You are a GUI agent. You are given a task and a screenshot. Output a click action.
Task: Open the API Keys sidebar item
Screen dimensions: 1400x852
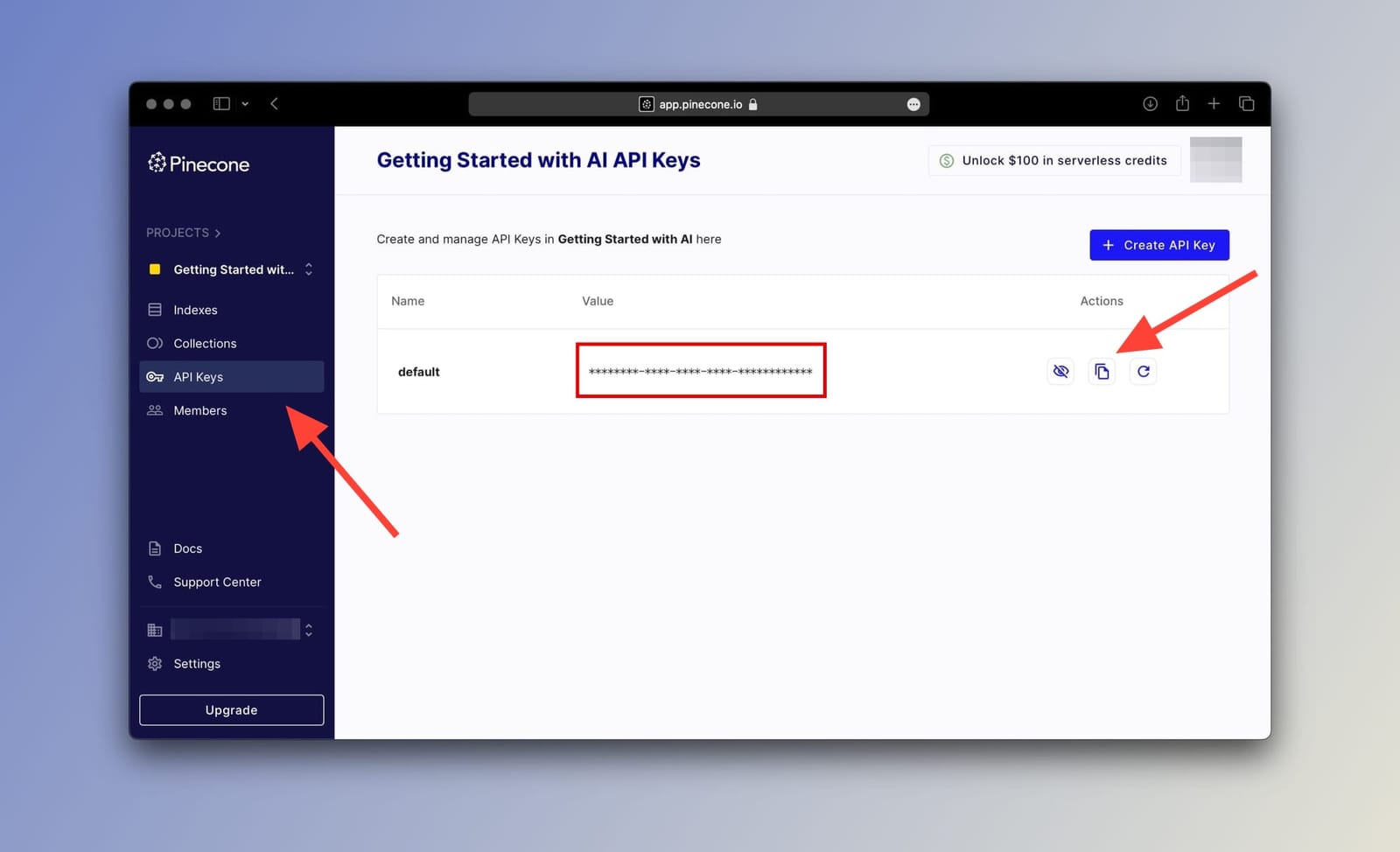point(198,376)
